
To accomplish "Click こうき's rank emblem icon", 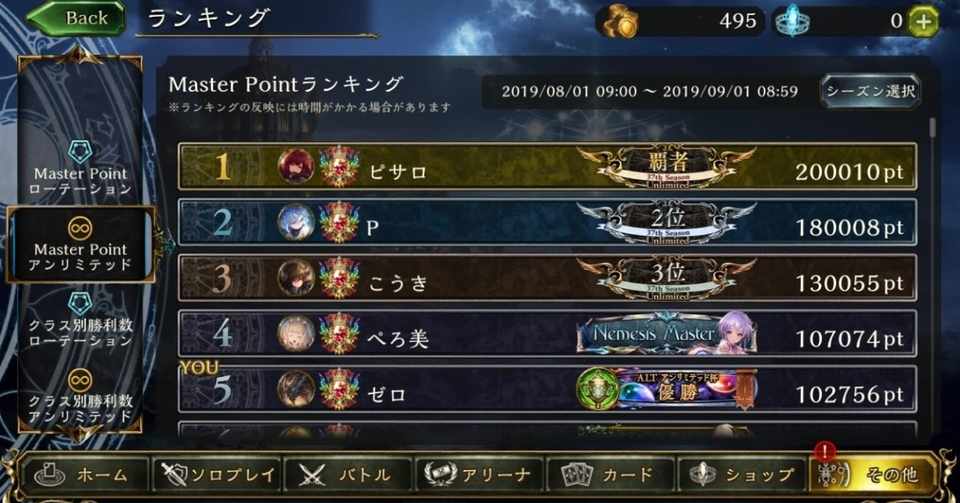I will click(x=339, y=277).
